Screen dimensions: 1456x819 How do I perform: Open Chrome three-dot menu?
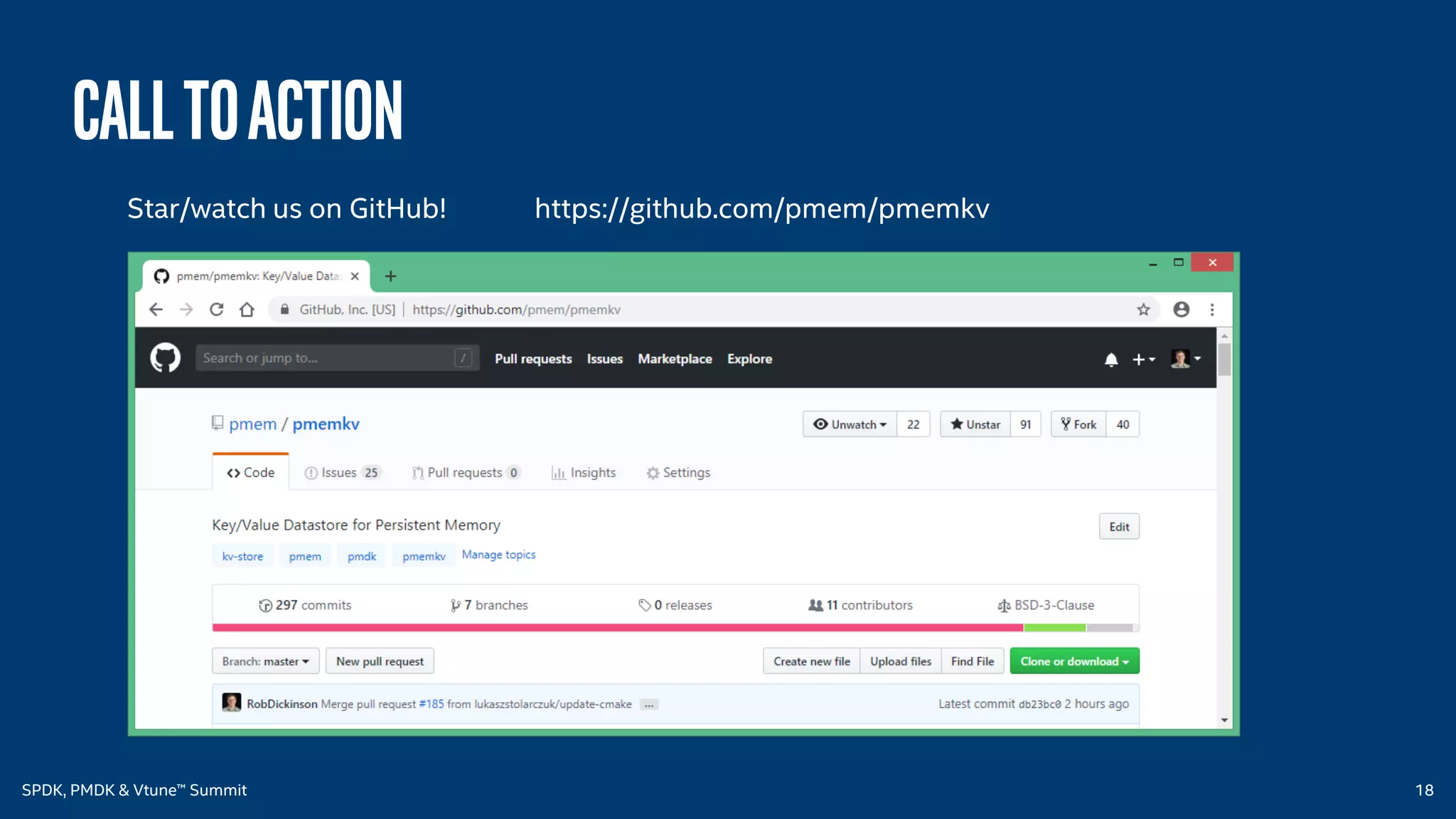pyautogui.click(x=1212, y=309)
